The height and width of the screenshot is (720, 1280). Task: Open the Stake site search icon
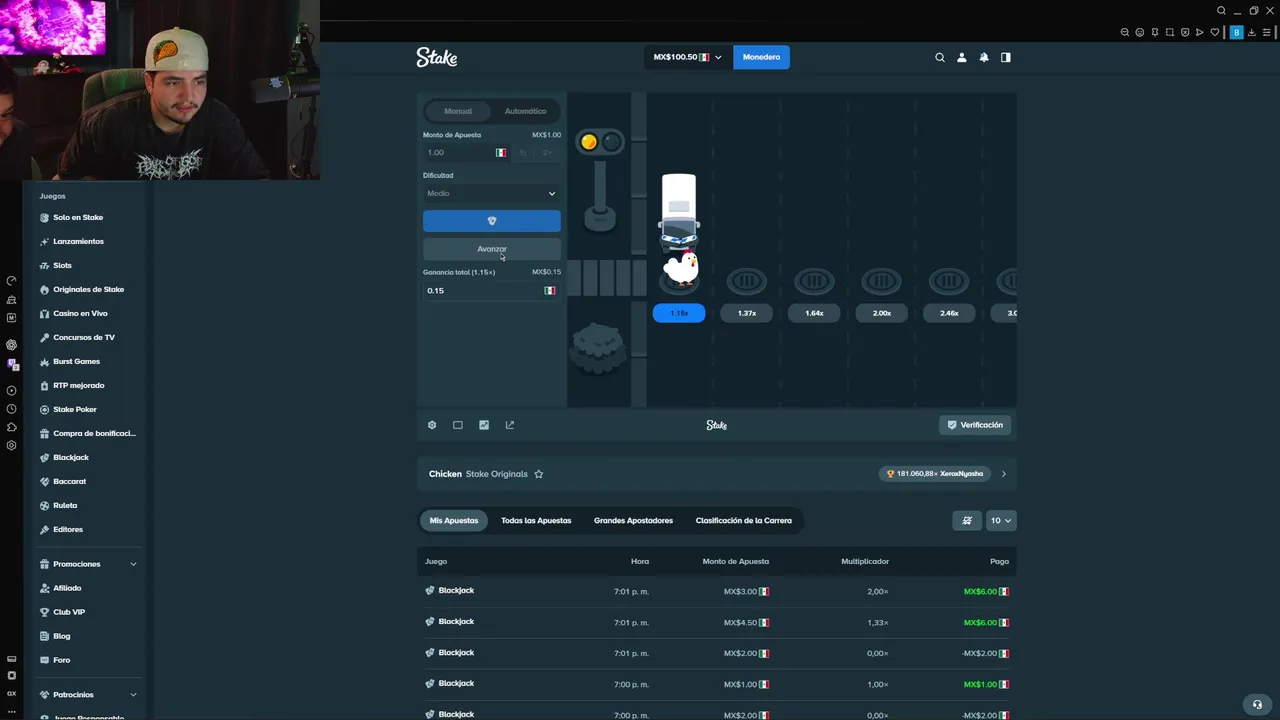tap(939, 57)
